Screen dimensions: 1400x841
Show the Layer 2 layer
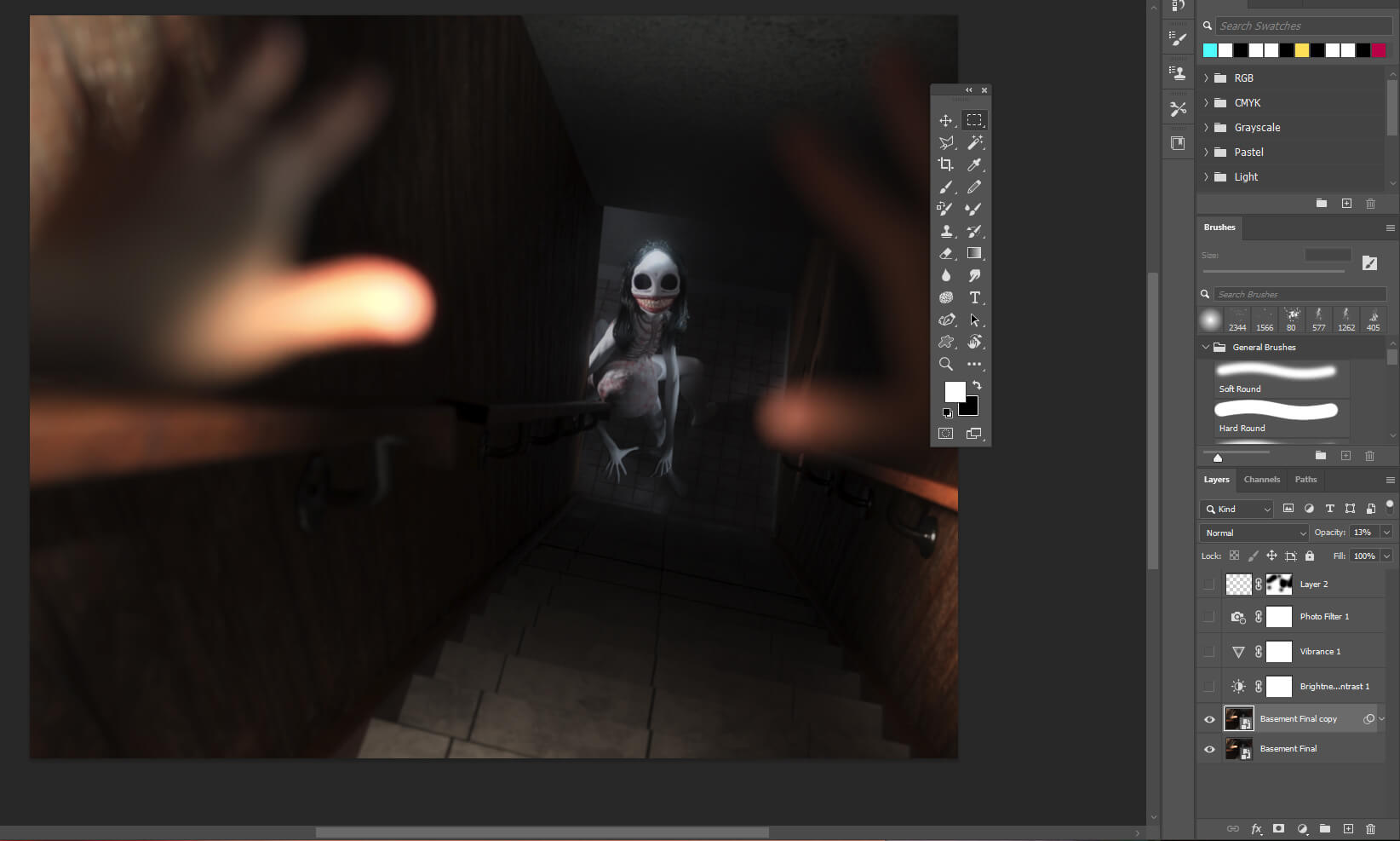(x=1209, y=585)
